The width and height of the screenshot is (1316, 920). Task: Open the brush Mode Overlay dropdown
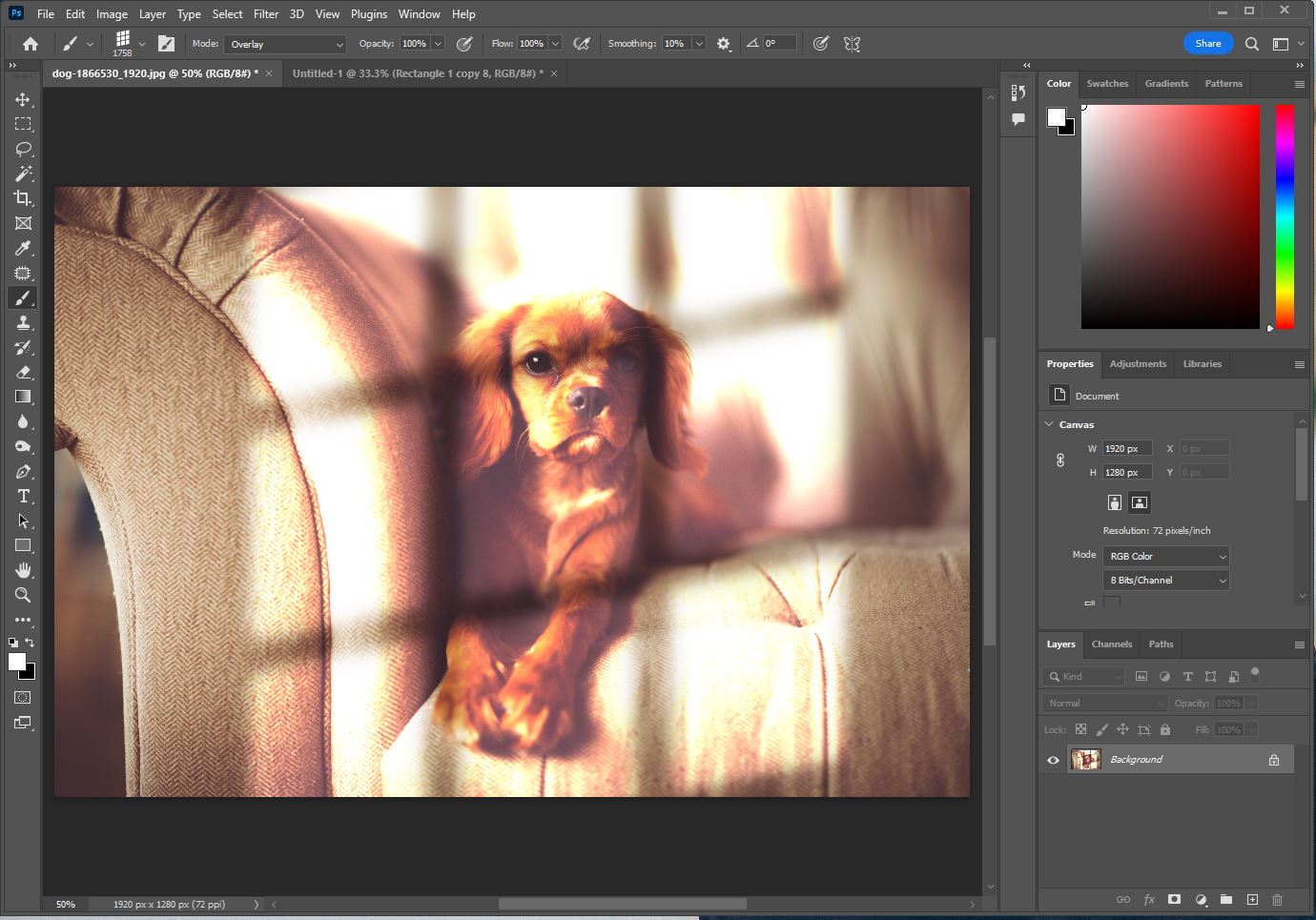286,44
